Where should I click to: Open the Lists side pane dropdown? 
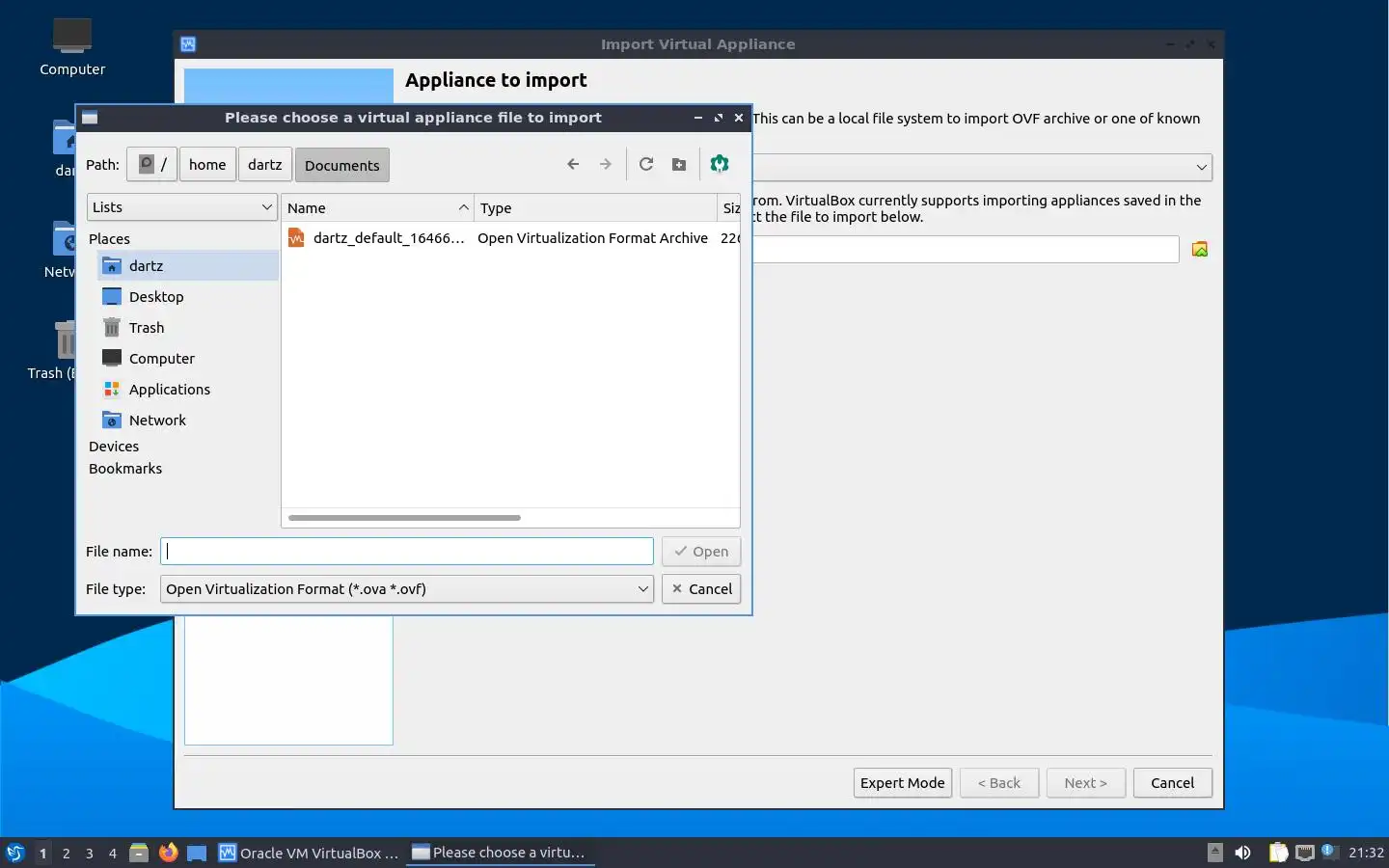tap(182, 207)
